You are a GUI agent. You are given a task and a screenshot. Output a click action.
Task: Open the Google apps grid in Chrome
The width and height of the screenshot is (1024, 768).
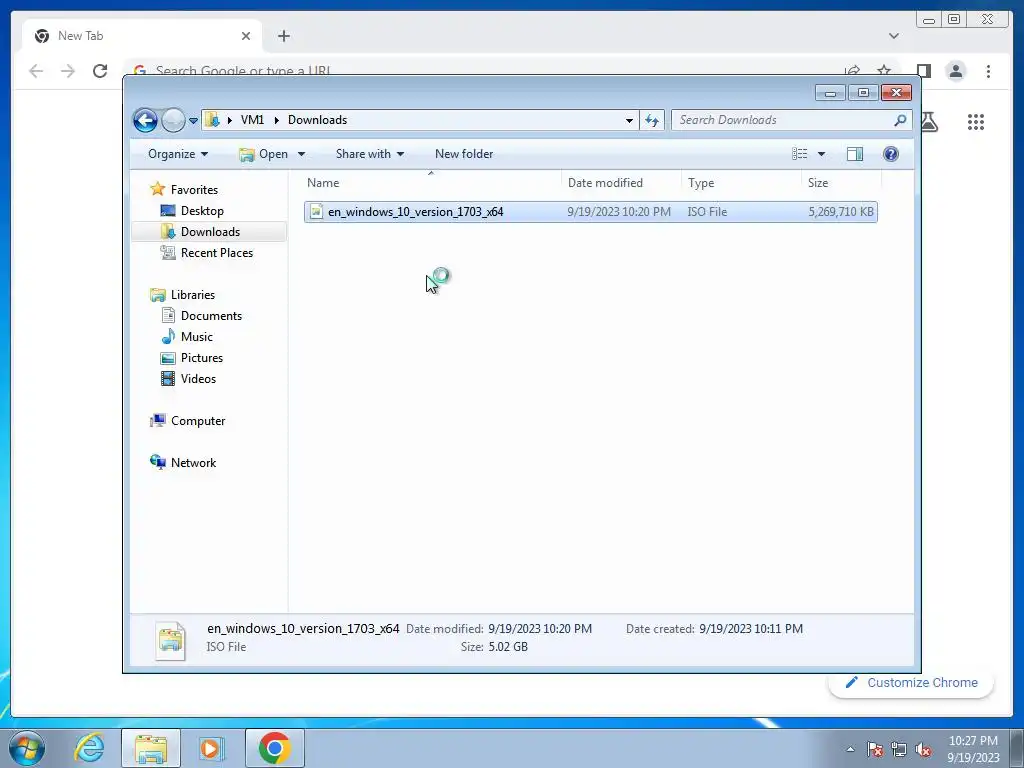tap(976, 121)
